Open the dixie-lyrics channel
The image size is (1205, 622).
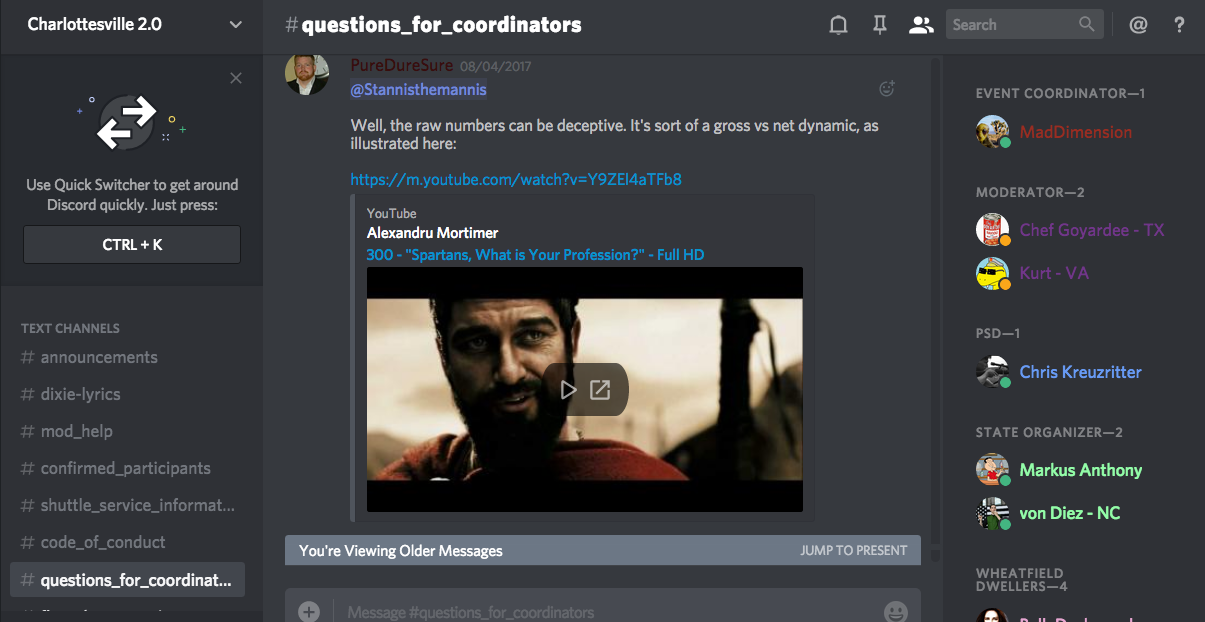pos(80,394)
